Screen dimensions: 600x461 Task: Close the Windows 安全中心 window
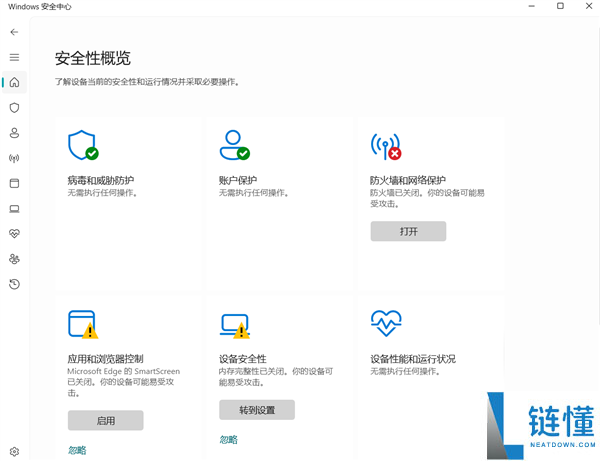(589, 6)
